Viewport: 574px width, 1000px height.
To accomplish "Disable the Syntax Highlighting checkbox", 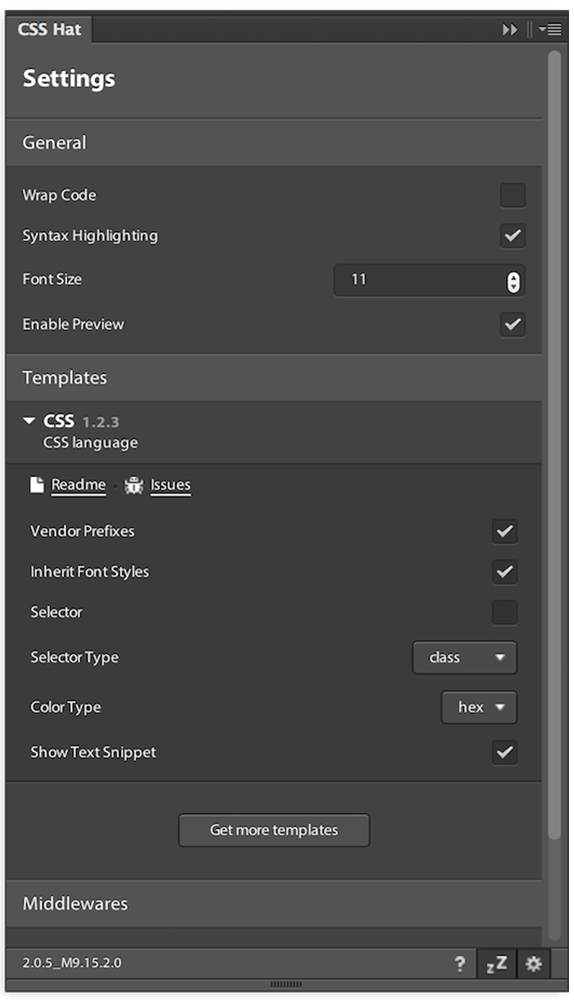I will pos(513,235).
